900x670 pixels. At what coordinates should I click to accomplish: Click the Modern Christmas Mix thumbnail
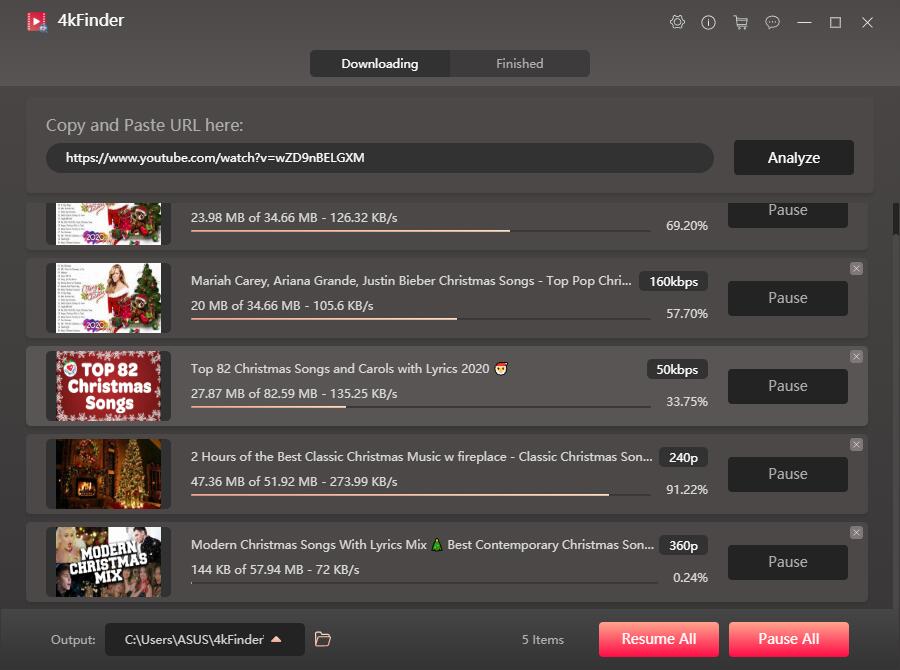coord(108,562)
